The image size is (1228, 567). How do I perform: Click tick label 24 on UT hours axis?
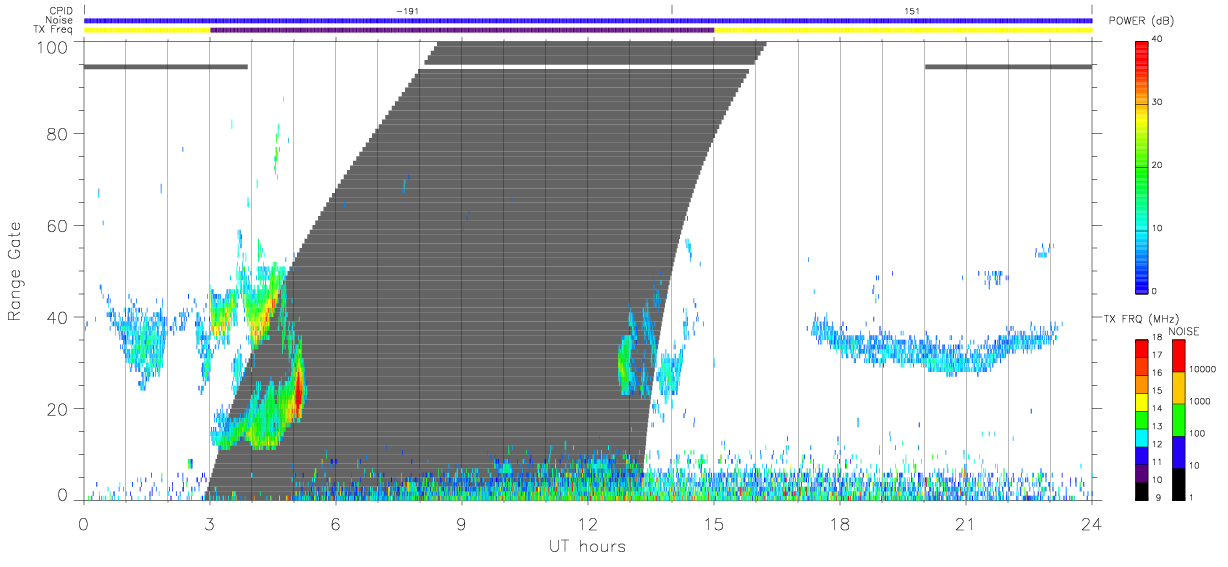1091,523
